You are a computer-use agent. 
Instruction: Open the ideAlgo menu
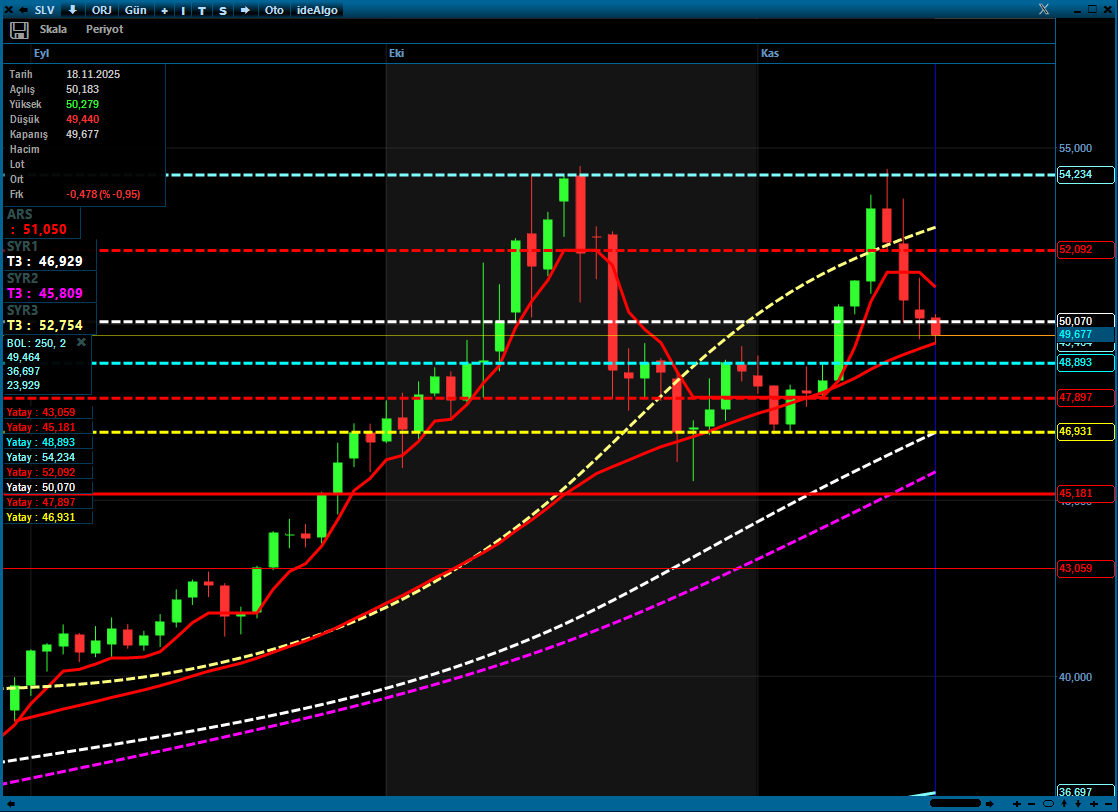(317, 10)
